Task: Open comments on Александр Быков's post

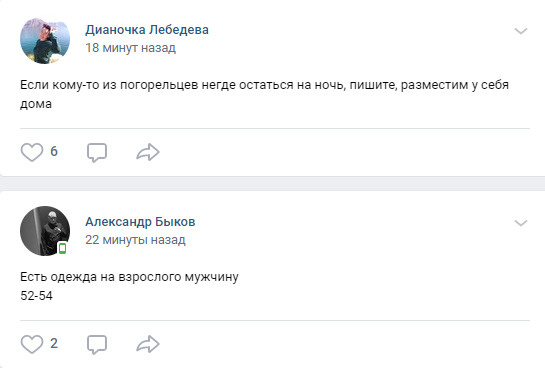Action: click(x=97, y=344)
